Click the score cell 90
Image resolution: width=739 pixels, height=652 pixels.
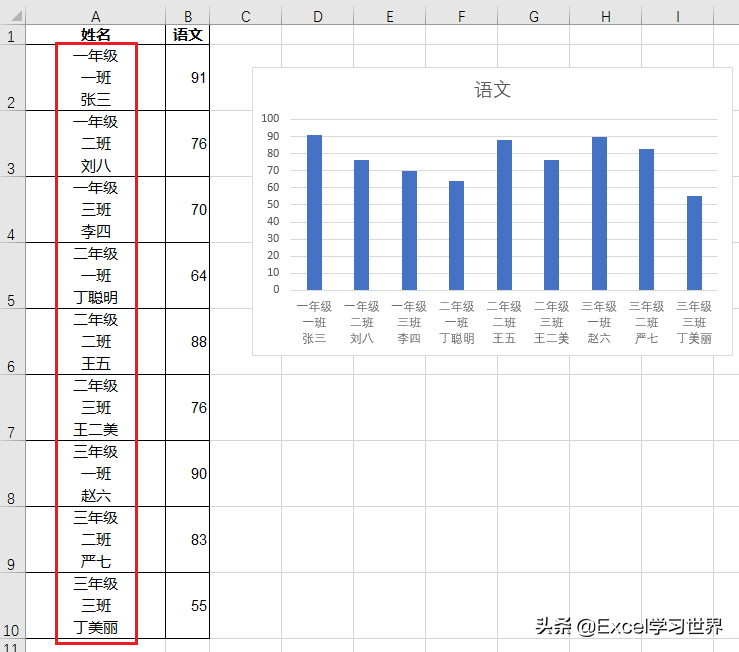pyautogui.click(x=188, y=474)
